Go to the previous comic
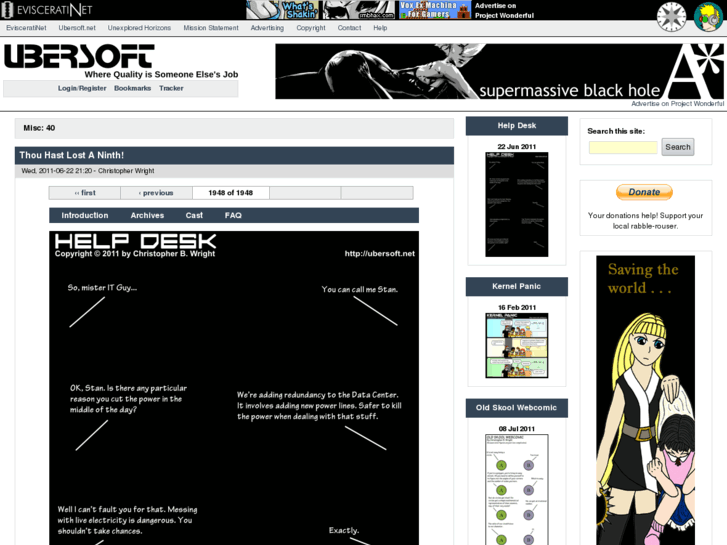This screenshot has height=545, width=727. click(x=156, y=193)
